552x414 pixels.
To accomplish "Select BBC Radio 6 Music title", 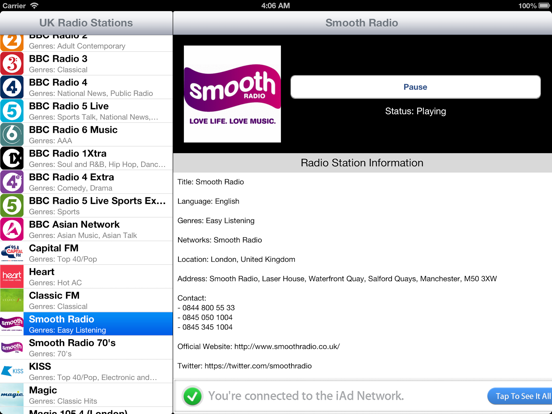I will click(x=73, y=130).
